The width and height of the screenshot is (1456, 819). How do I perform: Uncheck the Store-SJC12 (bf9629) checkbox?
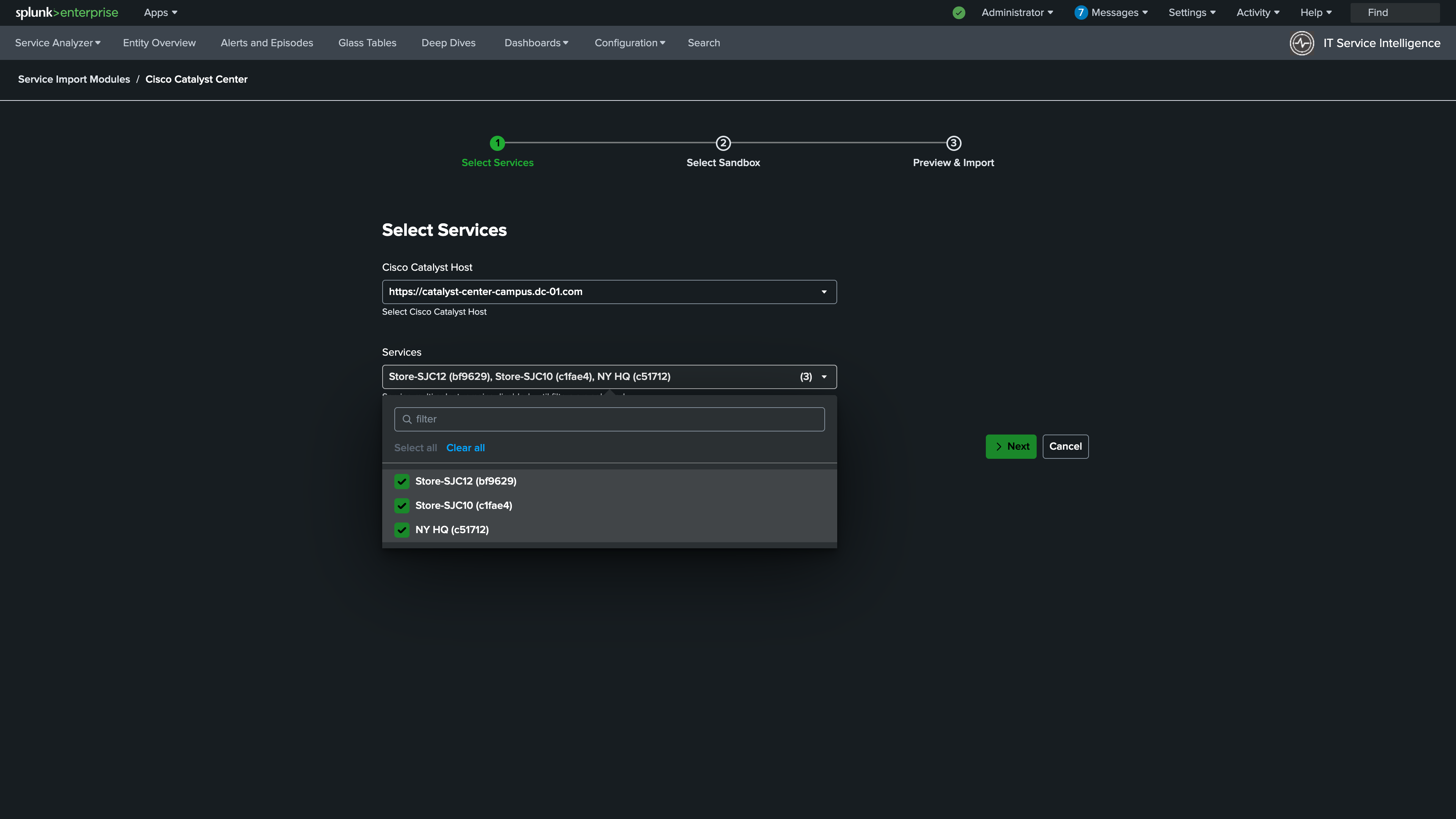[402, 482]
